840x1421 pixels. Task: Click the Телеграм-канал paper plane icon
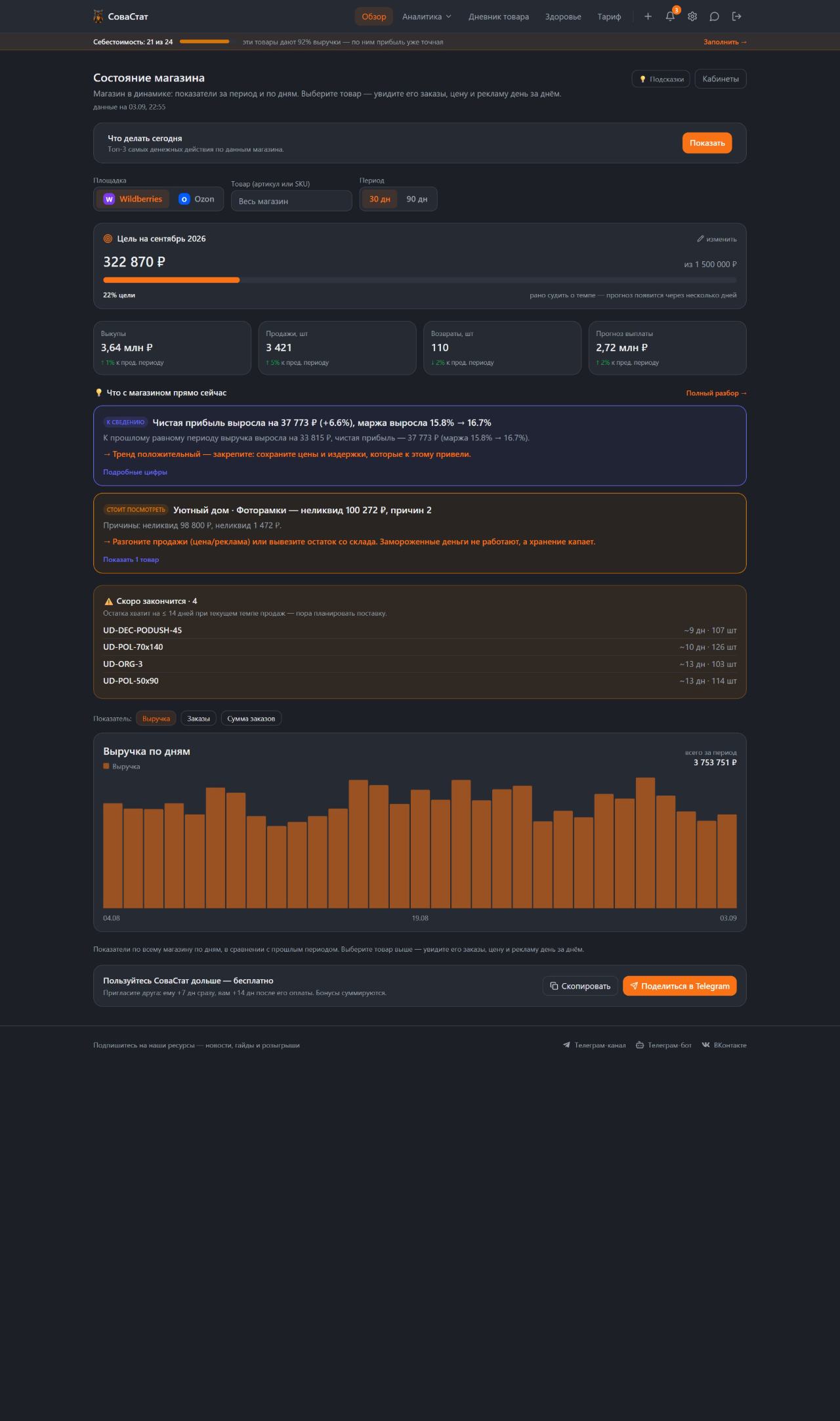(x=566, y=1045)
